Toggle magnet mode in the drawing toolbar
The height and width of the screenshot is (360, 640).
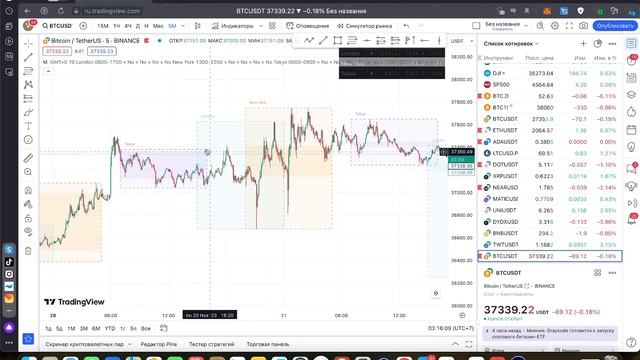(28, 190)
